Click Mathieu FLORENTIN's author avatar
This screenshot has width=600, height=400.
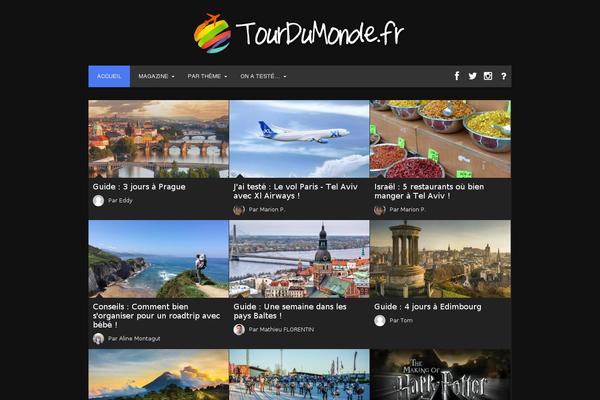[239, 330]
